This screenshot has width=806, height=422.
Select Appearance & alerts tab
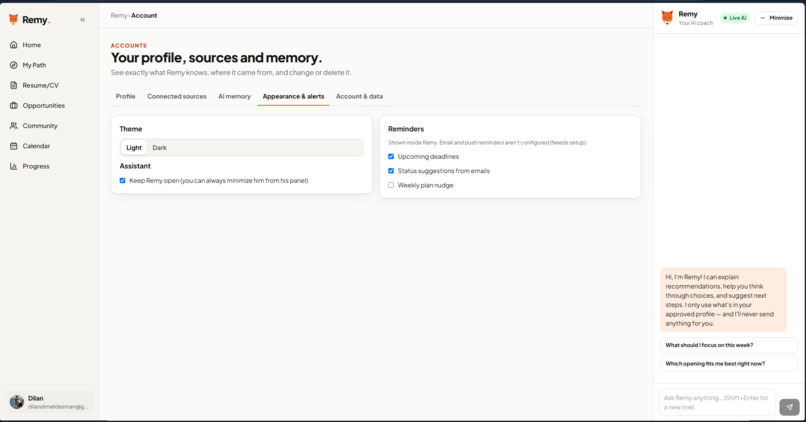click(294, 96)
